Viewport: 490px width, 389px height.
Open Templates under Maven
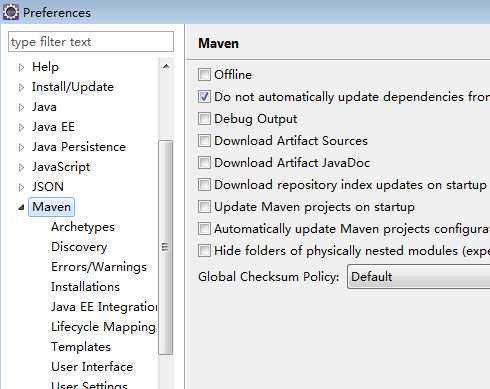tap(81, 347)
